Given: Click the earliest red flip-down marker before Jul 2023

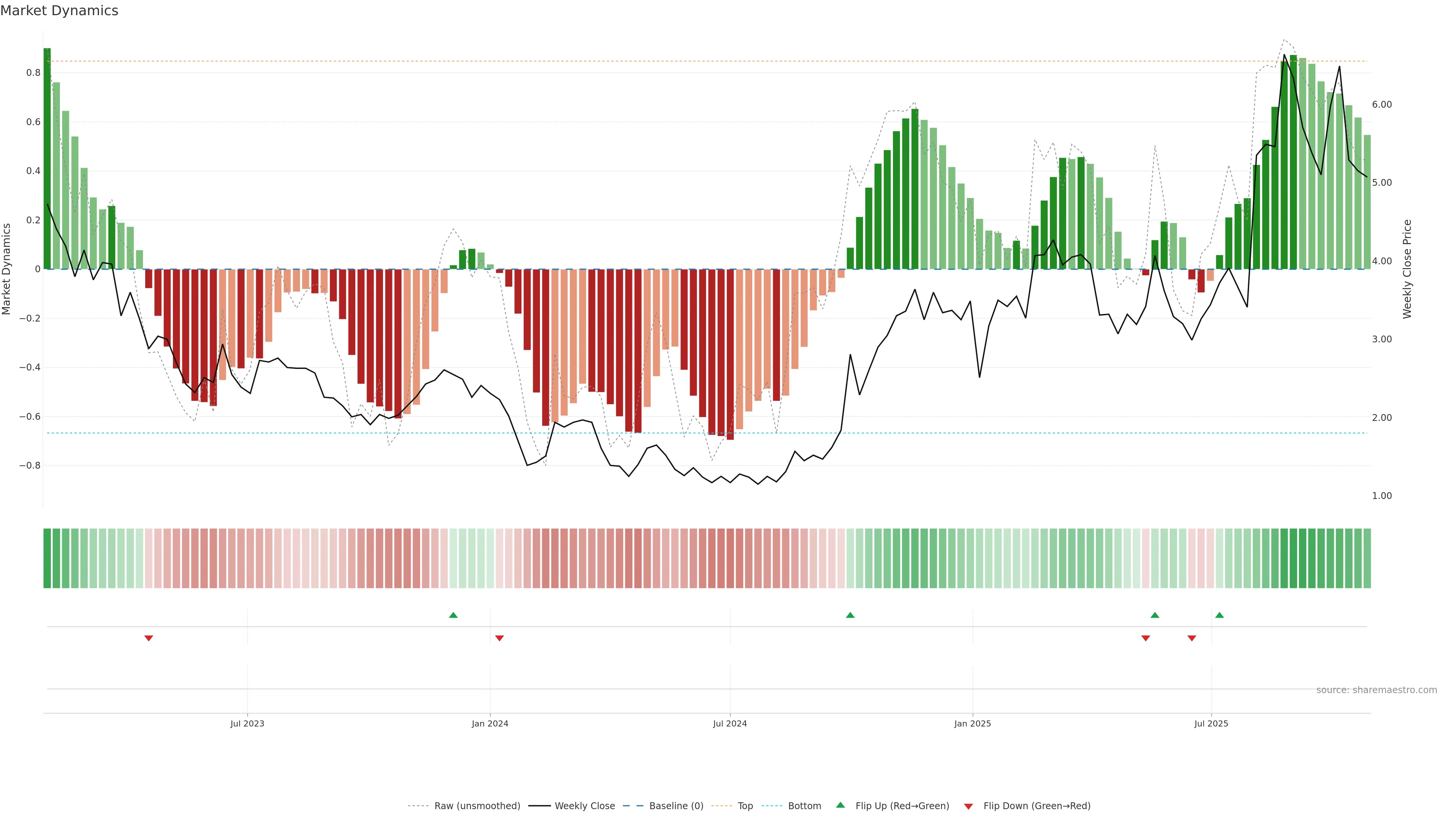Looking at the screenshot, I should tap(149, 638).
